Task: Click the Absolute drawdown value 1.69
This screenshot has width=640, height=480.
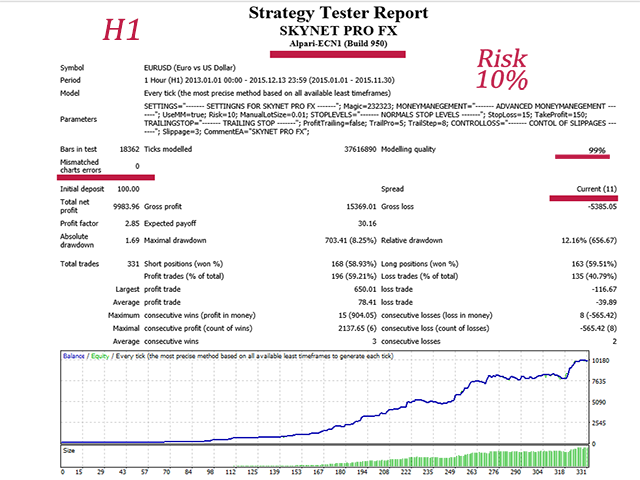Action: [x=132, y=240]
